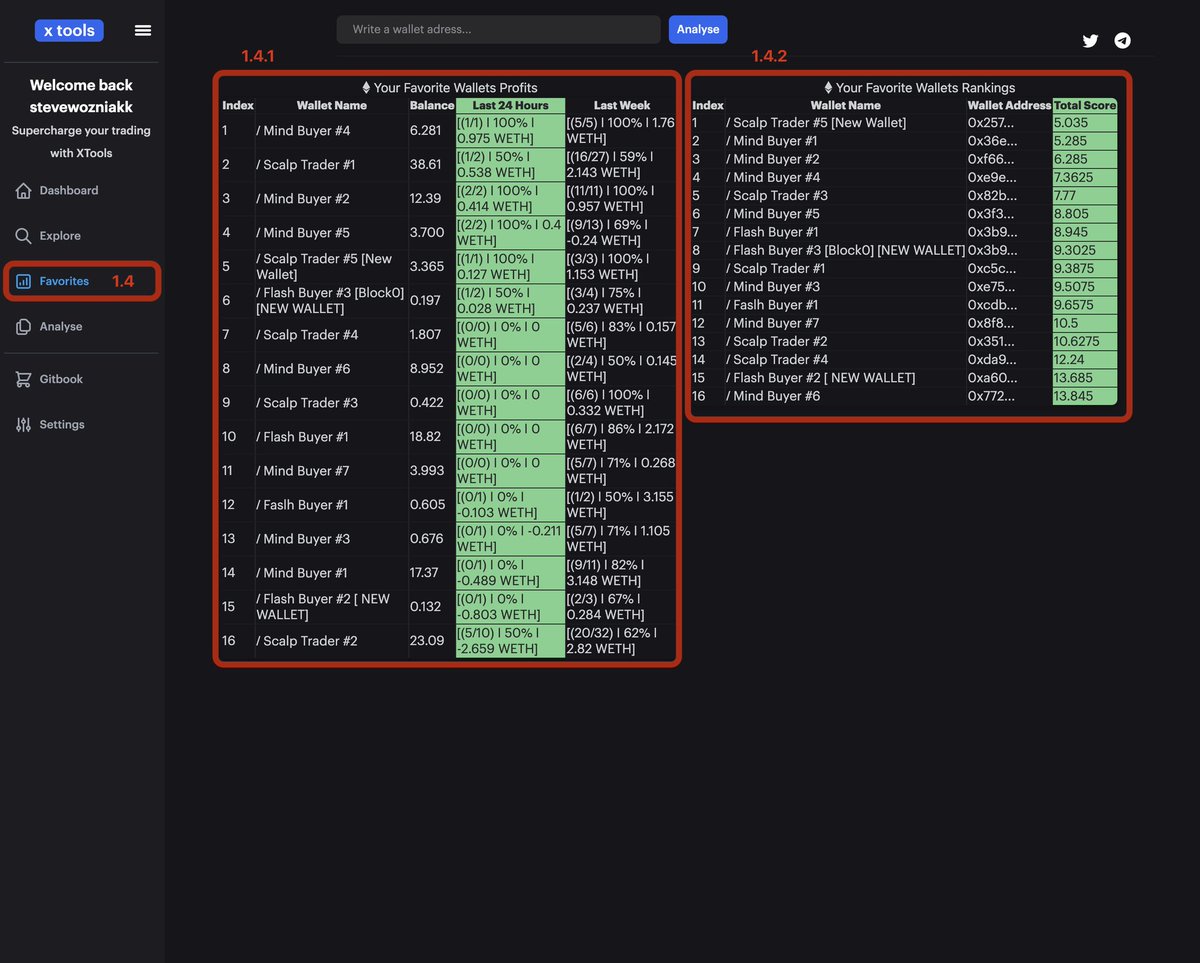The height and width of the screenshot is (963, 1200).
Task: Click the [(20/32) | 62% | 2.82 WETH] cell
Action: click(621, 641)
